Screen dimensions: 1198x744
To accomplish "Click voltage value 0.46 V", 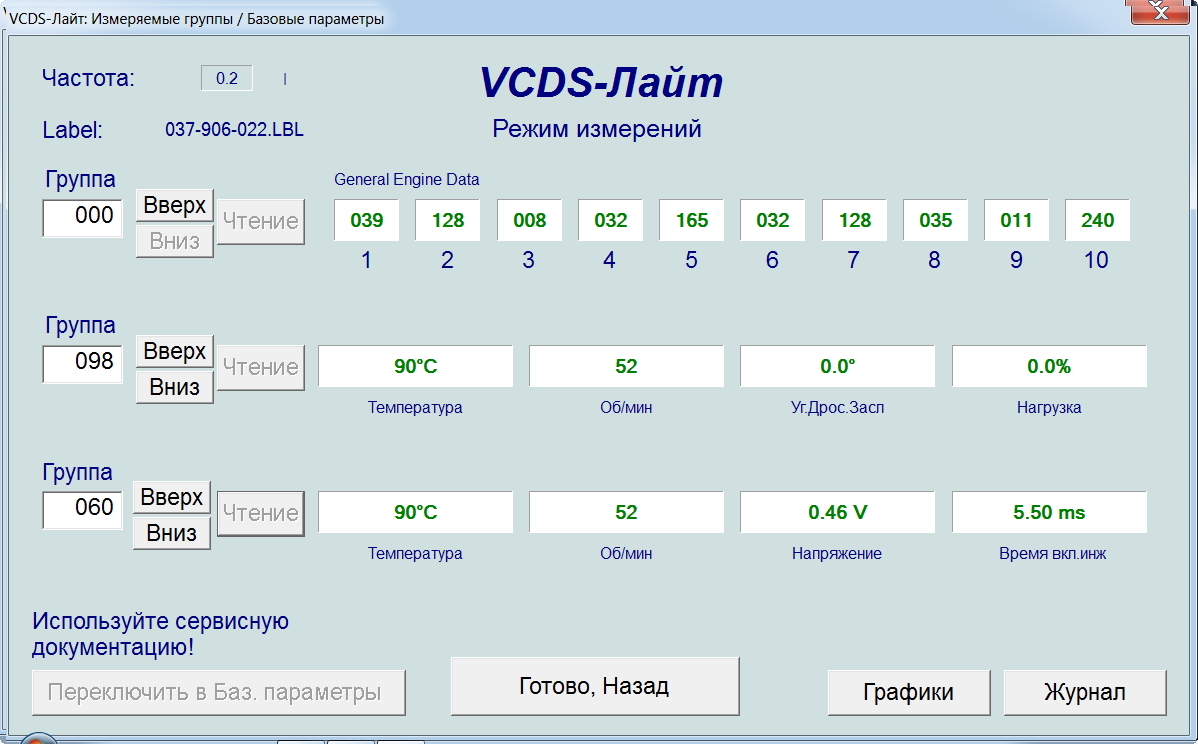I will point(837,512).
